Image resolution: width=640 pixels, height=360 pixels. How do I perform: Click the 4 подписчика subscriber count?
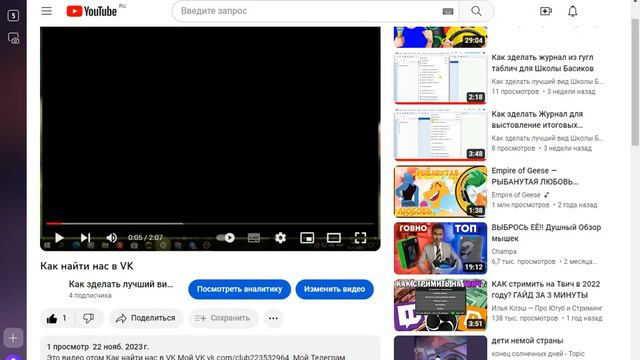90,295
